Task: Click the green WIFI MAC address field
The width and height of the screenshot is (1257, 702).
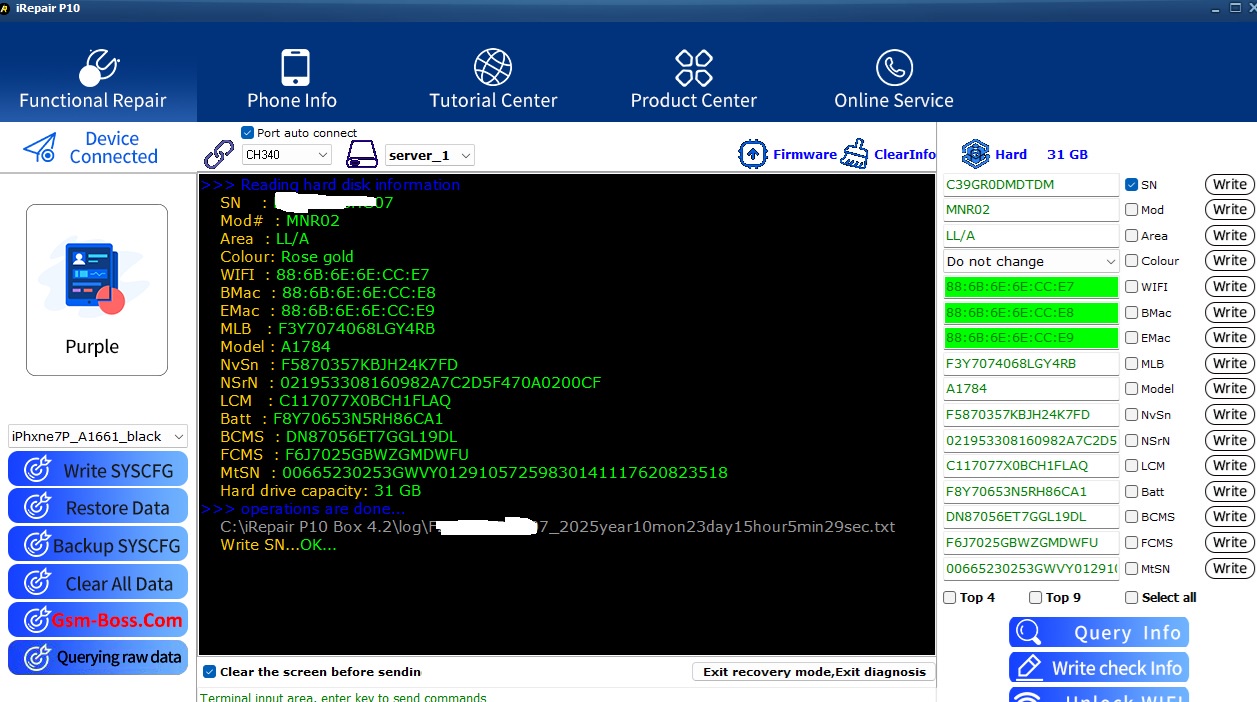Action: [1030, 287]
